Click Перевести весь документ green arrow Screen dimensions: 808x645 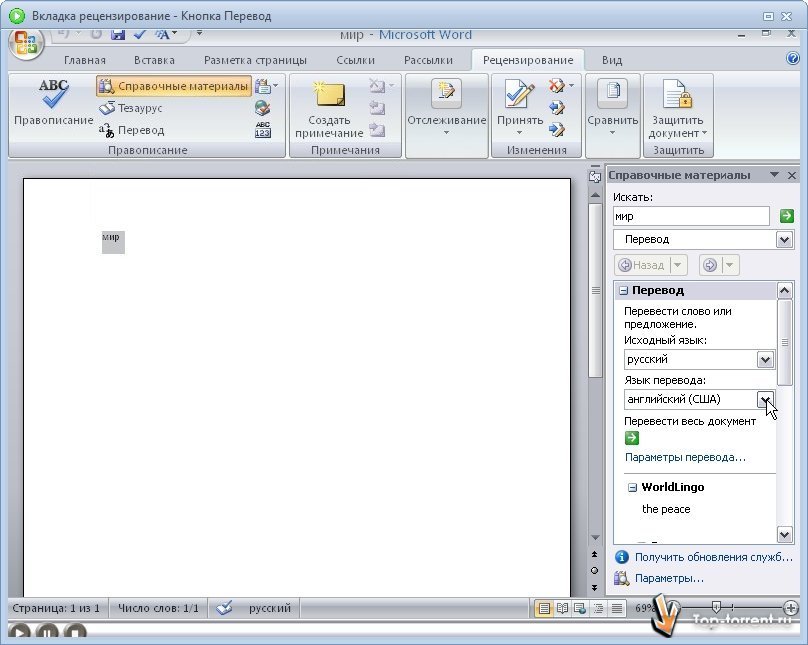pos(632,438)
